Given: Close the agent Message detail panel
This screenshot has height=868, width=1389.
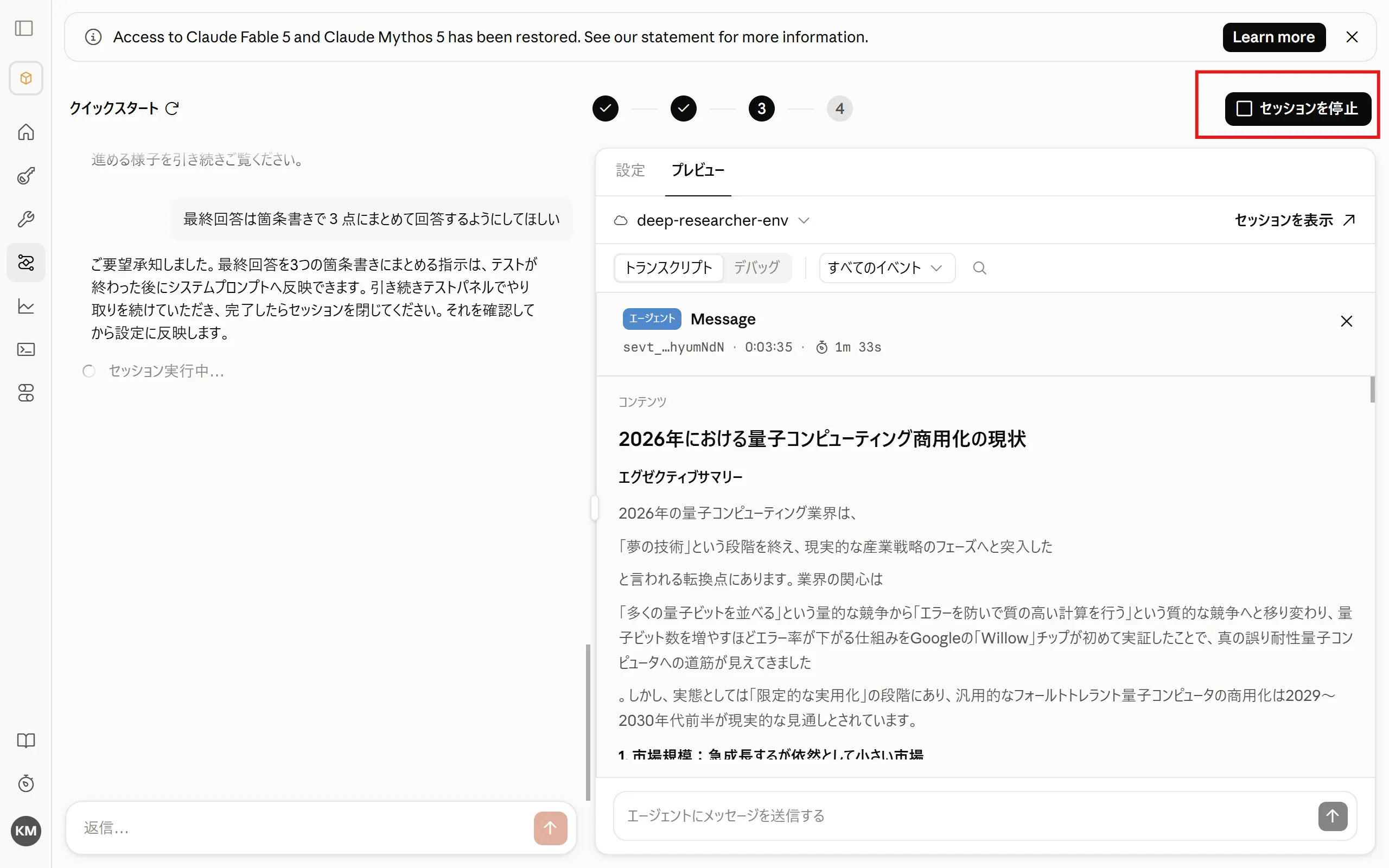Looking at the screenshot, I should click(1346, 321).
